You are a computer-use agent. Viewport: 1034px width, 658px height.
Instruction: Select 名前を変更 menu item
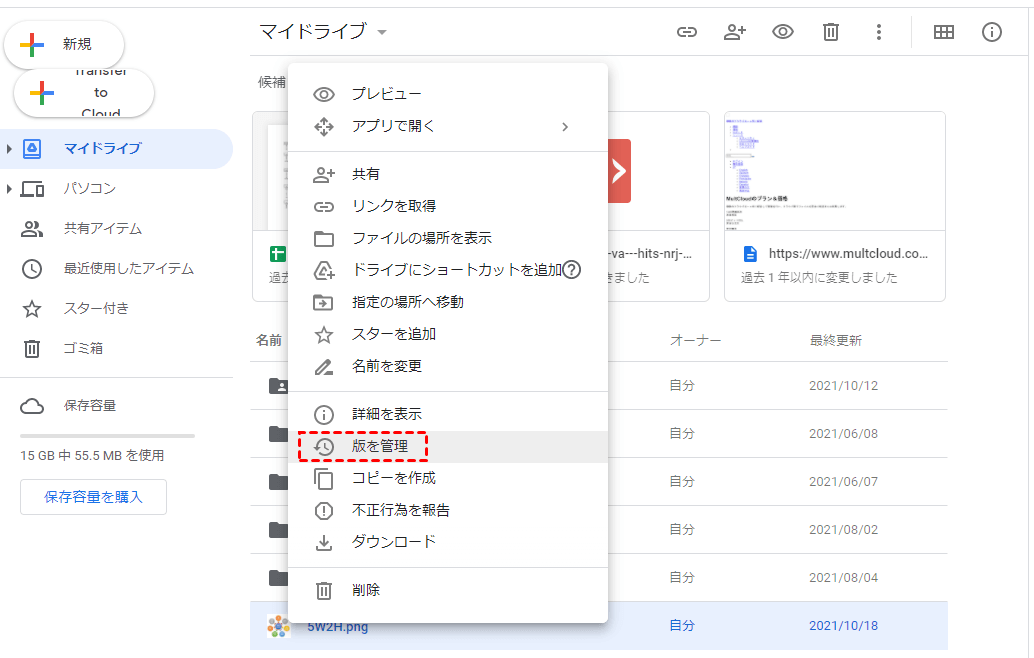point(448,367)
